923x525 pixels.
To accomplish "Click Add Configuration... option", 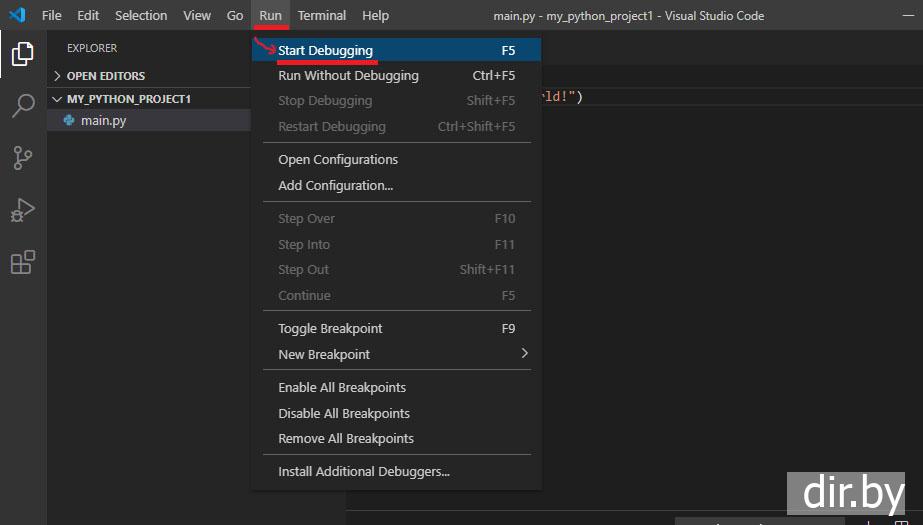I will tap(335, 185).
